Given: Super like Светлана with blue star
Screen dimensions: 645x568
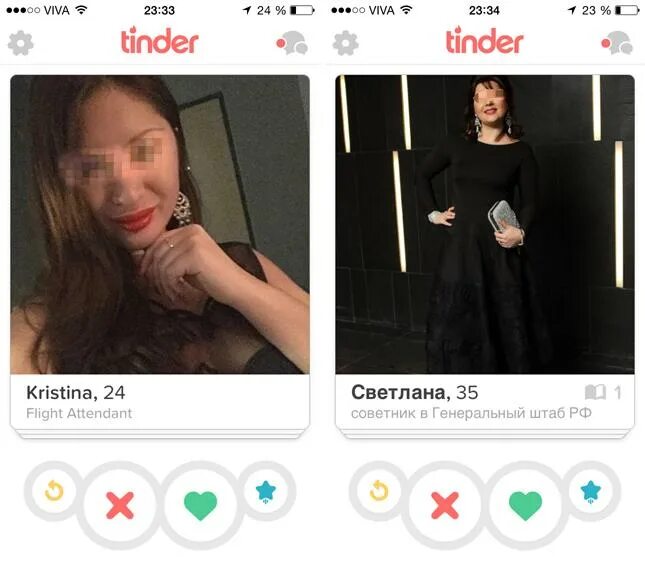Looking at the screenshot, I should 591,491.
